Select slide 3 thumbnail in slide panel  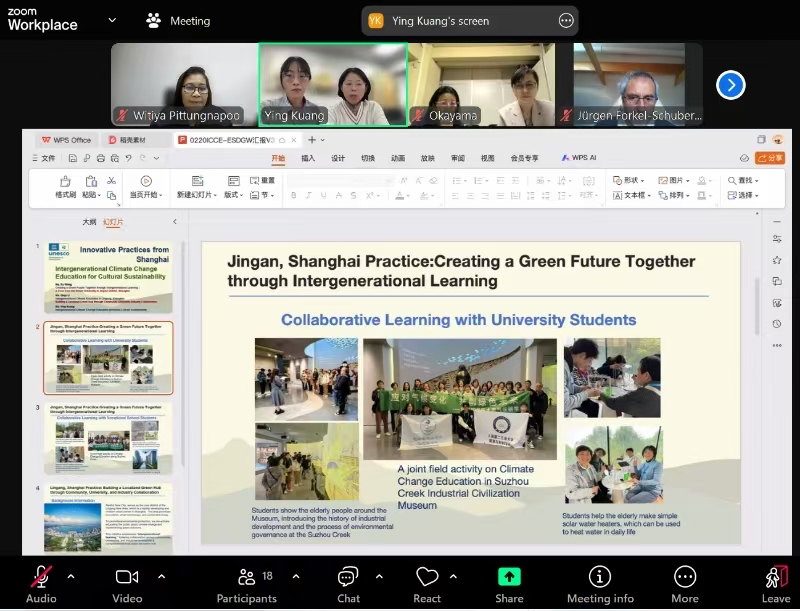point(108,436)
